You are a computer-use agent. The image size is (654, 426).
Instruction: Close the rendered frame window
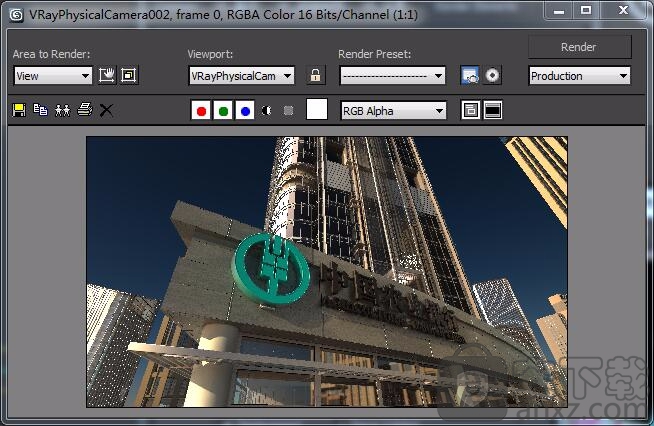(624, 10)
